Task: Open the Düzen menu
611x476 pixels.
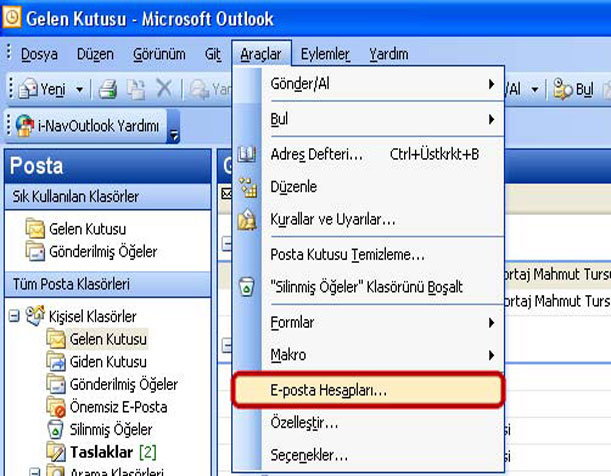Action: tap(95, 54)
